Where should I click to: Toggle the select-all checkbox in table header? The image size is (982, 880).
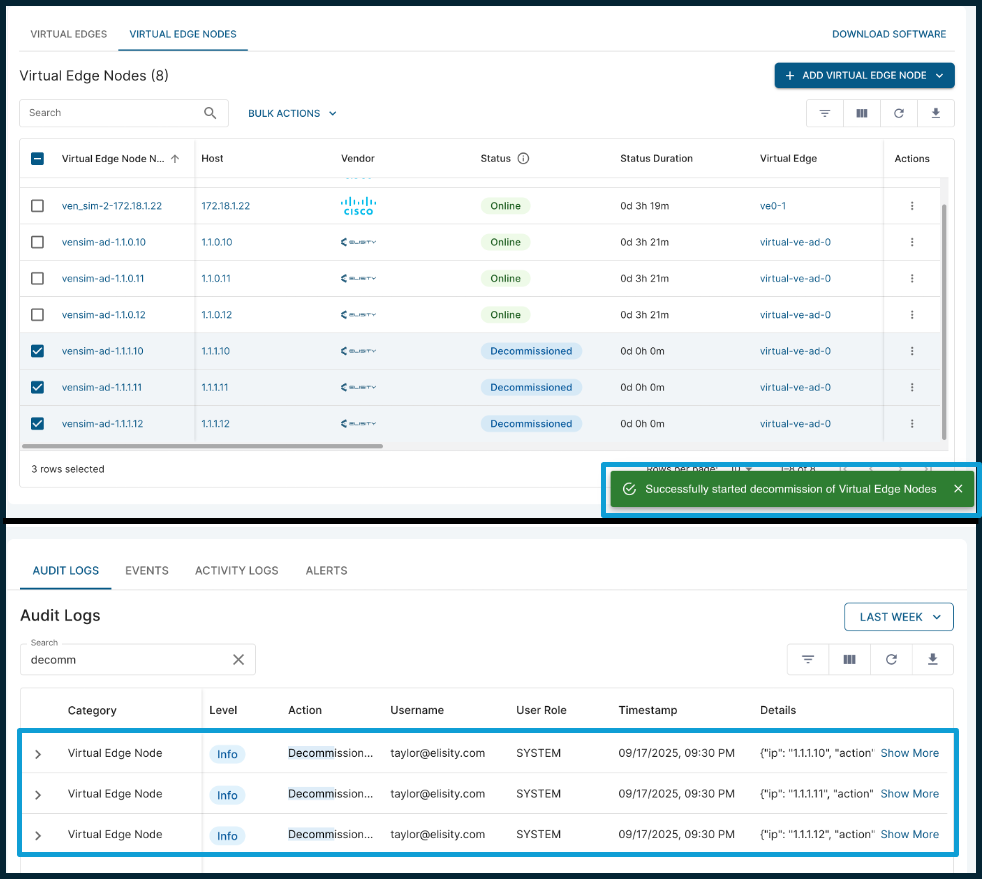tap(38, 158)
